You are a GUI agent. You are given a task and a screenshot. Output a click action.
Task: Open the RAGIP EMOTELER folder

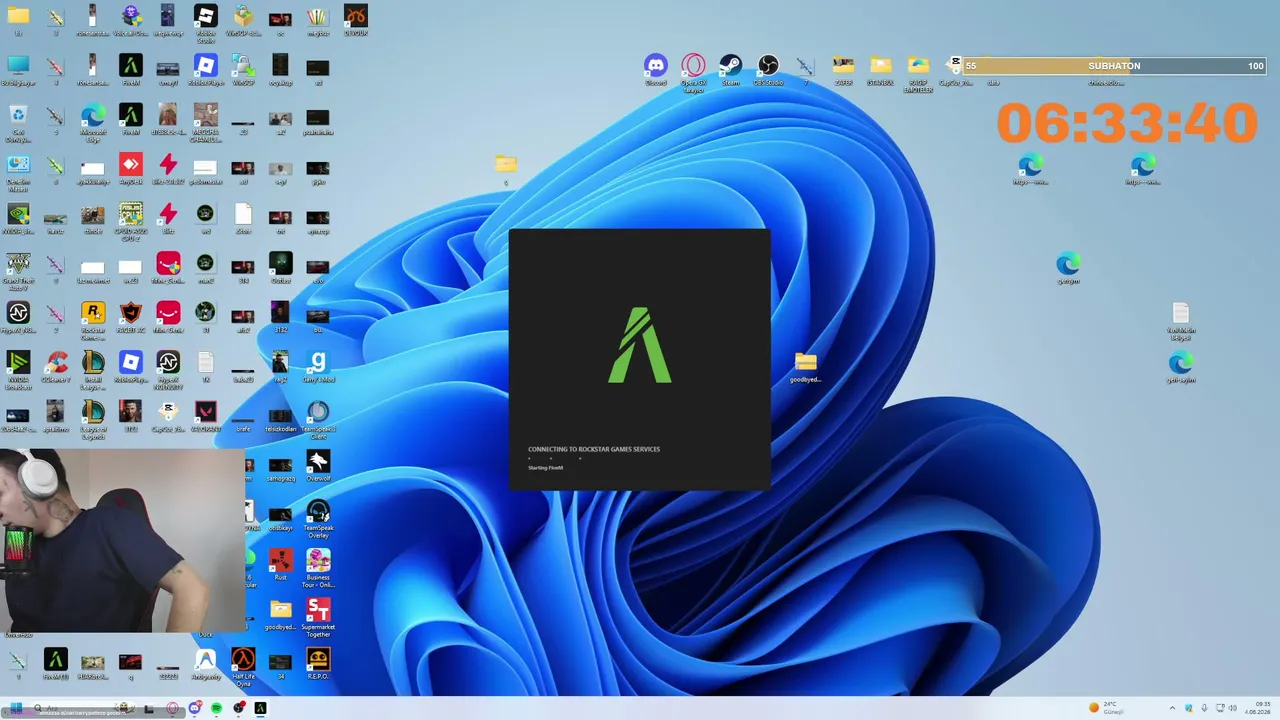(918, 73)
